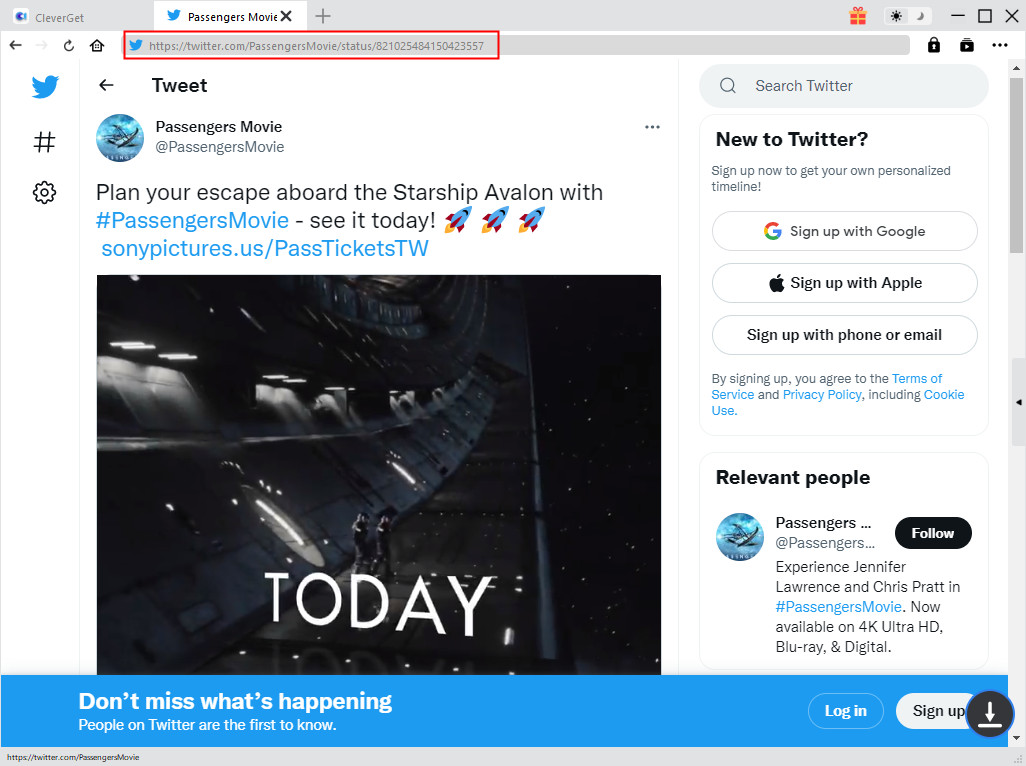The image size is (1026, 766).
Task: Click Sign up with Google
Action: point(844,231)
